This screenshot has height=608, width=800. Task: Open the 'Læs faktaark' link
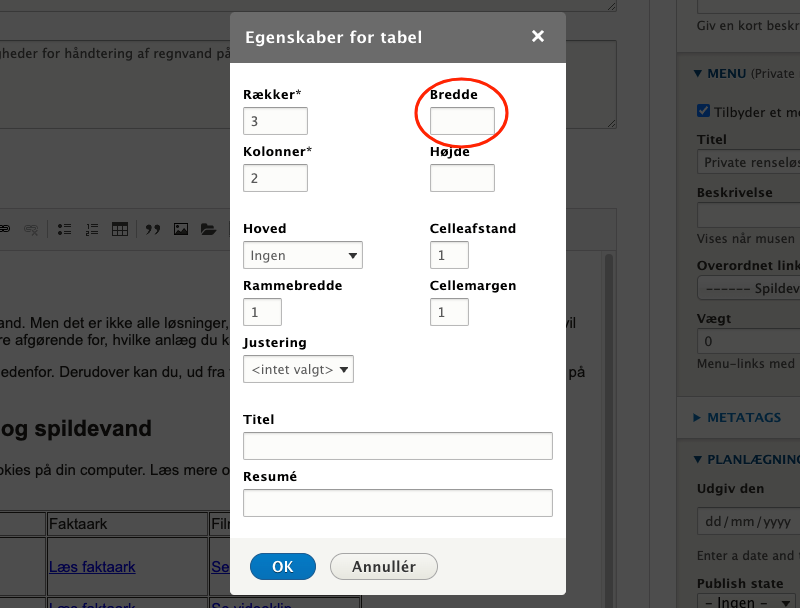click(92, 567)
